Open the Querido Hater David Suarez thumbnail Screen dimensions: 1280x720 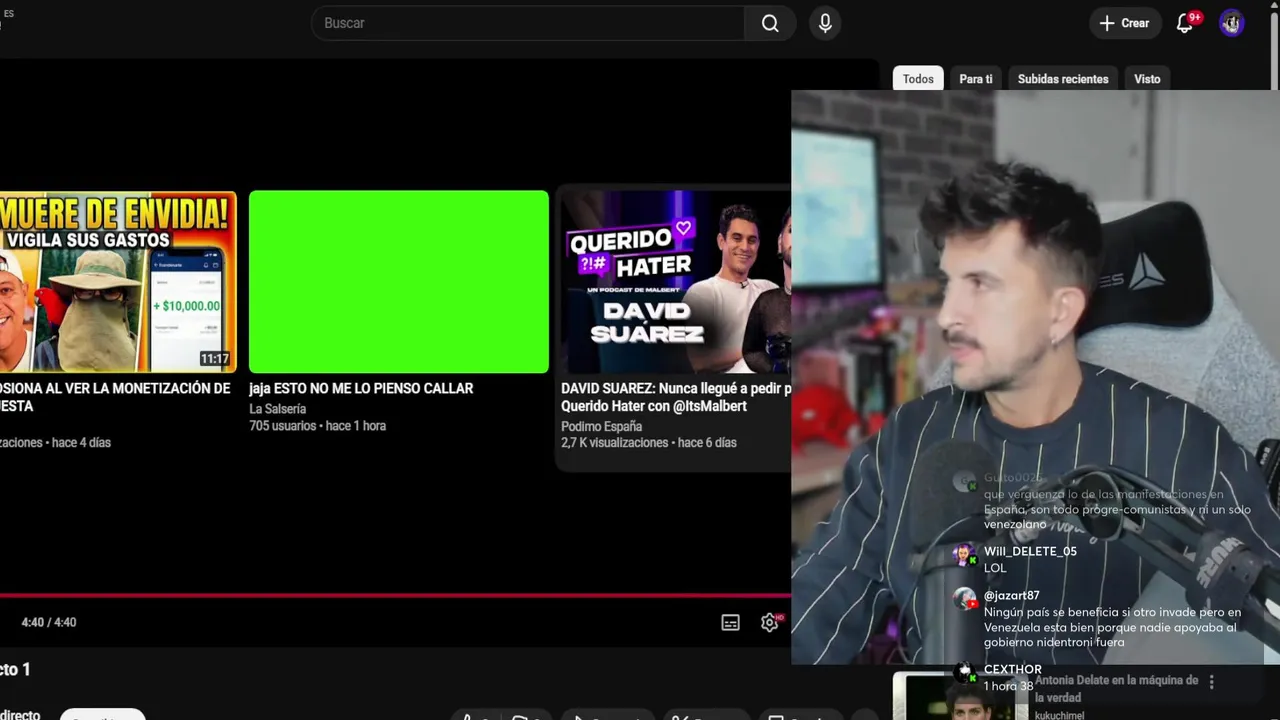[676, 282]
